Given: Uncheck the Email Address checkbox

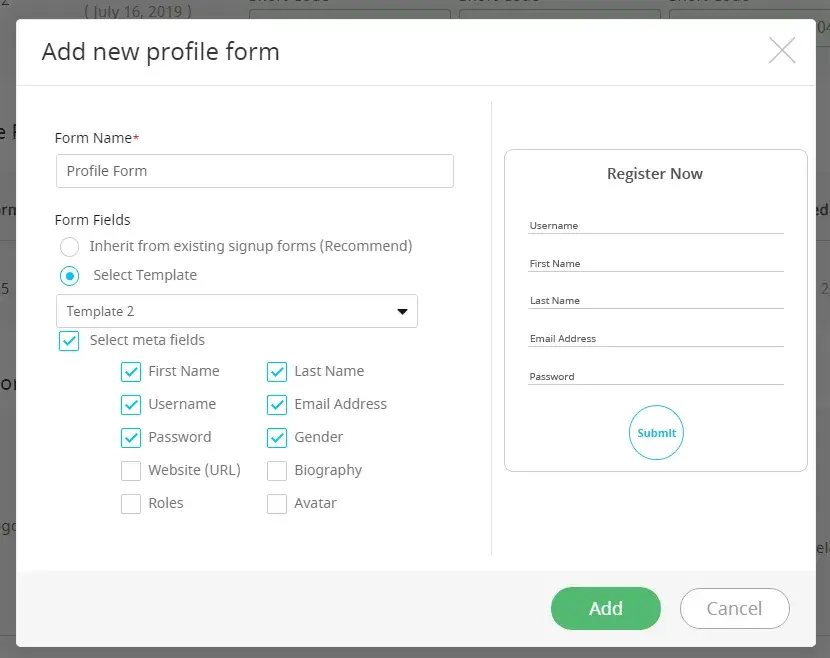Looking at the screenshot, I should pos(277,405).
